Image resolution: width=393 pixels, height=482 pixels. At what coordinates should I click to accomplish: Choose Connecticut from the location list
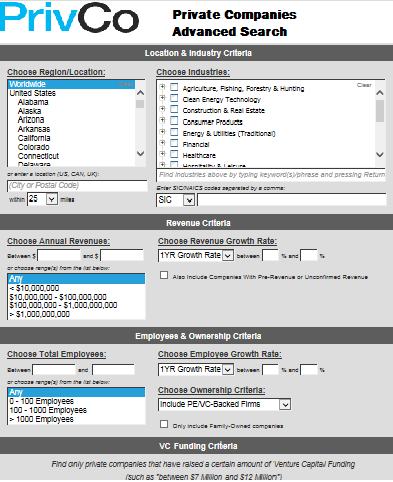point(38,156)
